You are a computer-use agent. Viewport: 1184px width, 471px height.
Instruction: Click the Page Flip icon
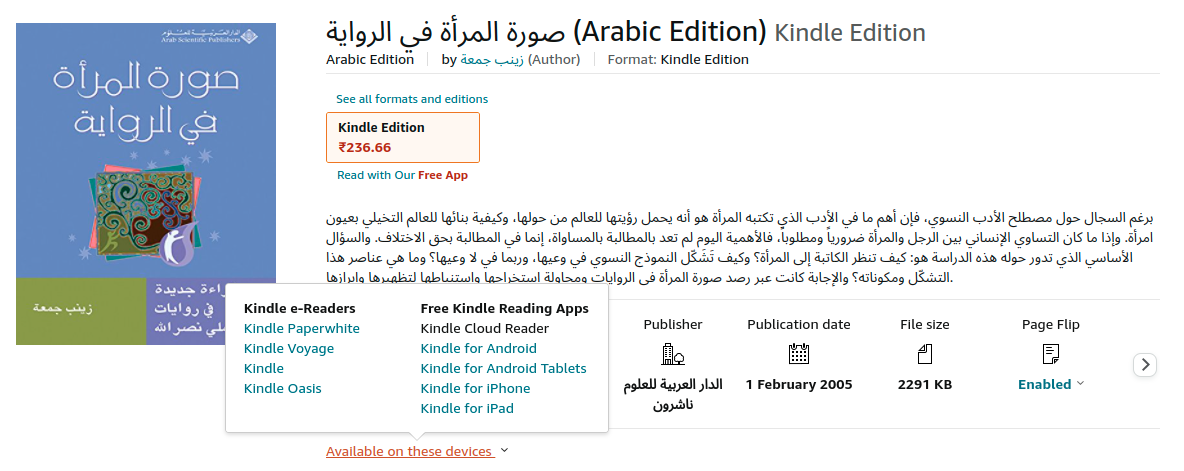[x=1050, y=354]
